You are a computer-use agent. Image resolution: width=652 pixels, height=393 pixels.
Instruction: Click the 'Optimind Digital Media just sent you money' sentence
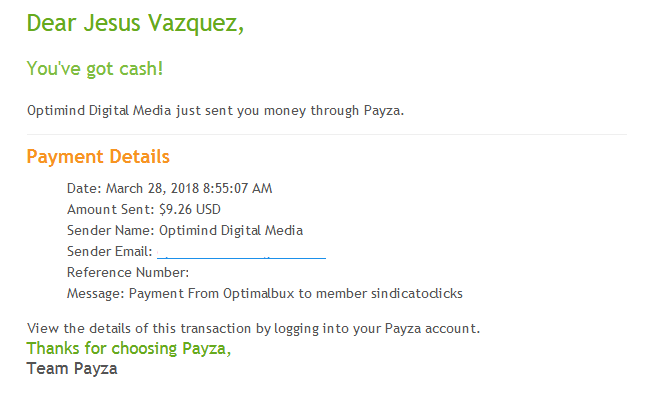(x=215, y=111)
